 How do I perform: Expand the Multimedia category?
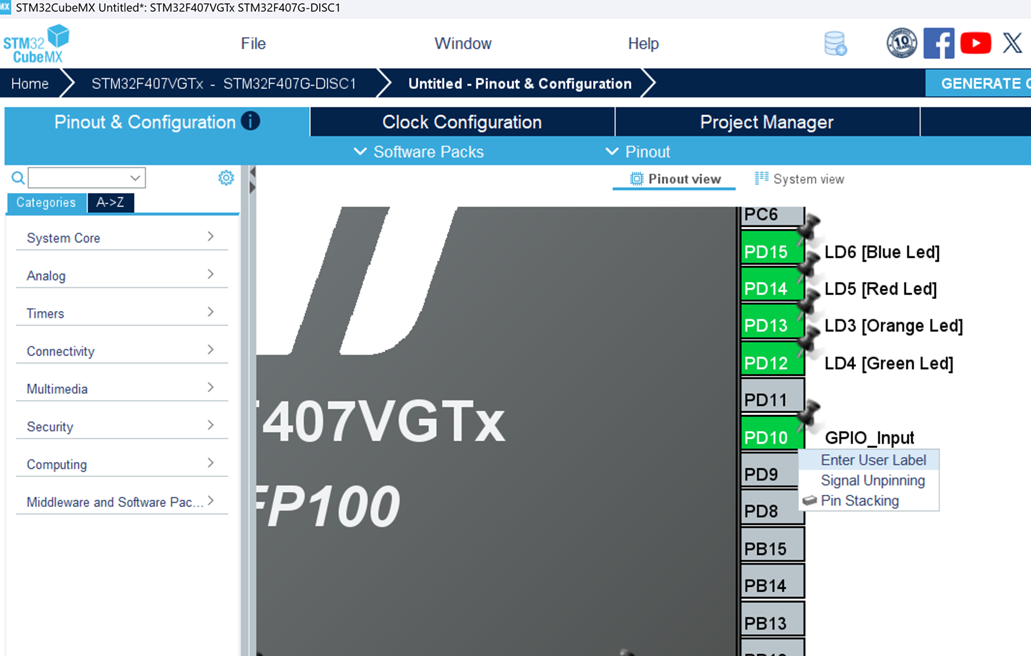(122, 388)
